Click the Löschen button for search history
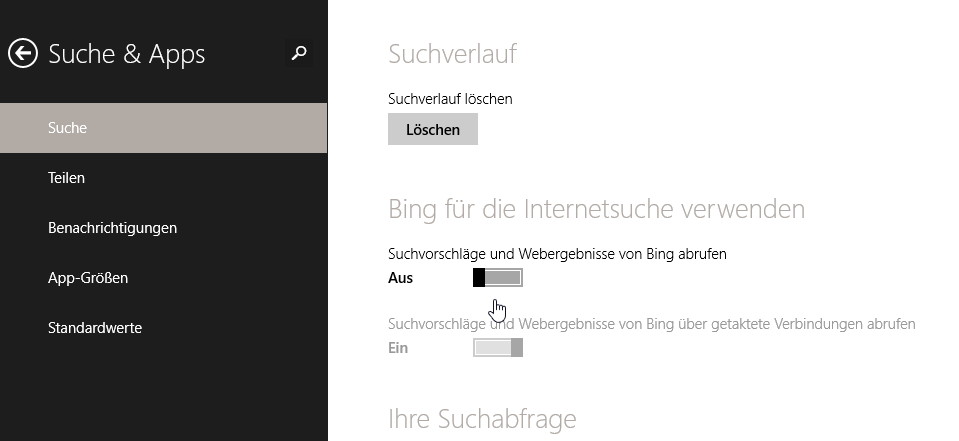Viewport: 959px width, 441px height. click(432, 130)
